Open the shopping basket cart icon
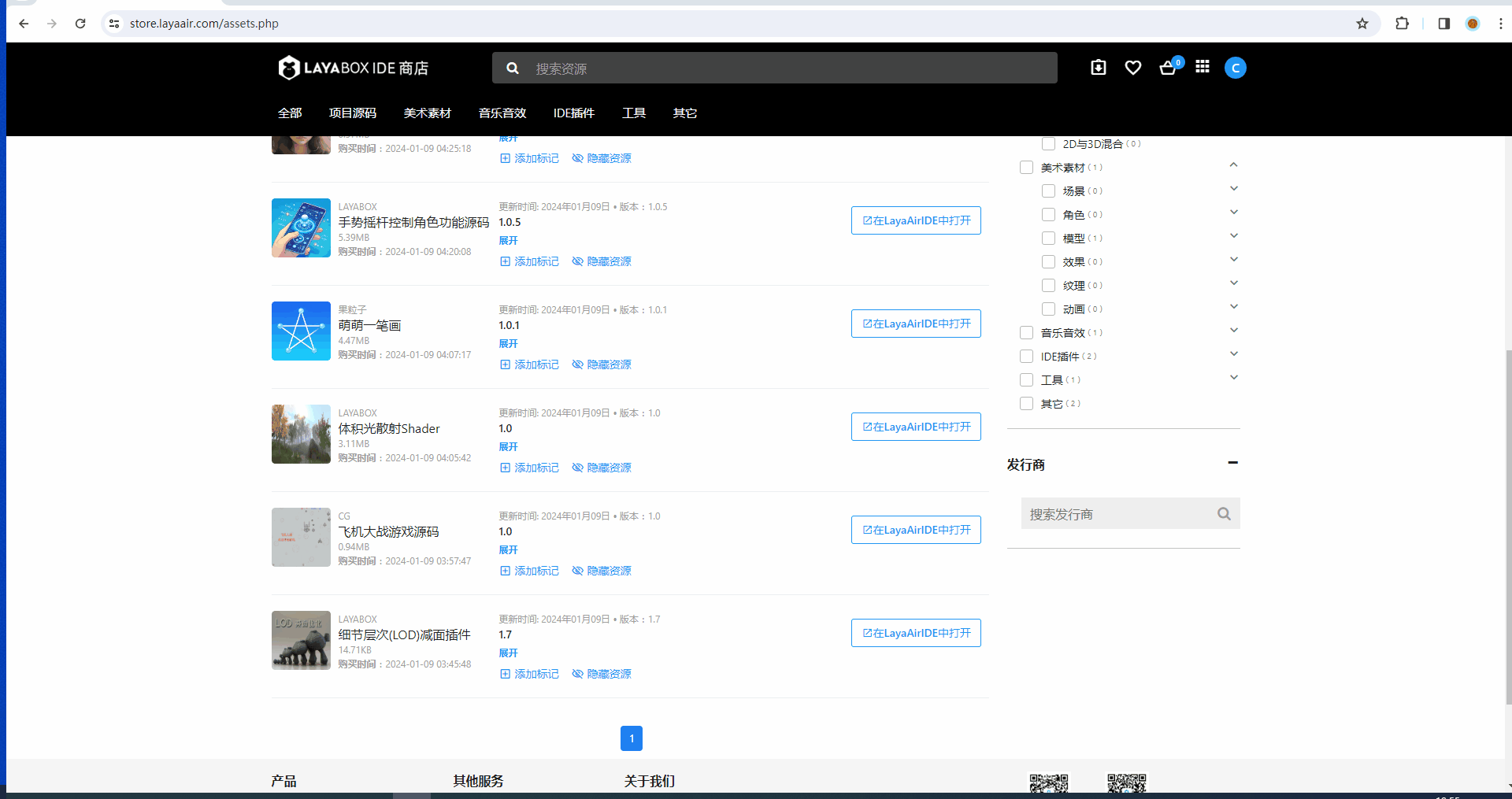The height and width of the screenshot is (799, 1512). pyautogui.click(x=1168, y=68)
